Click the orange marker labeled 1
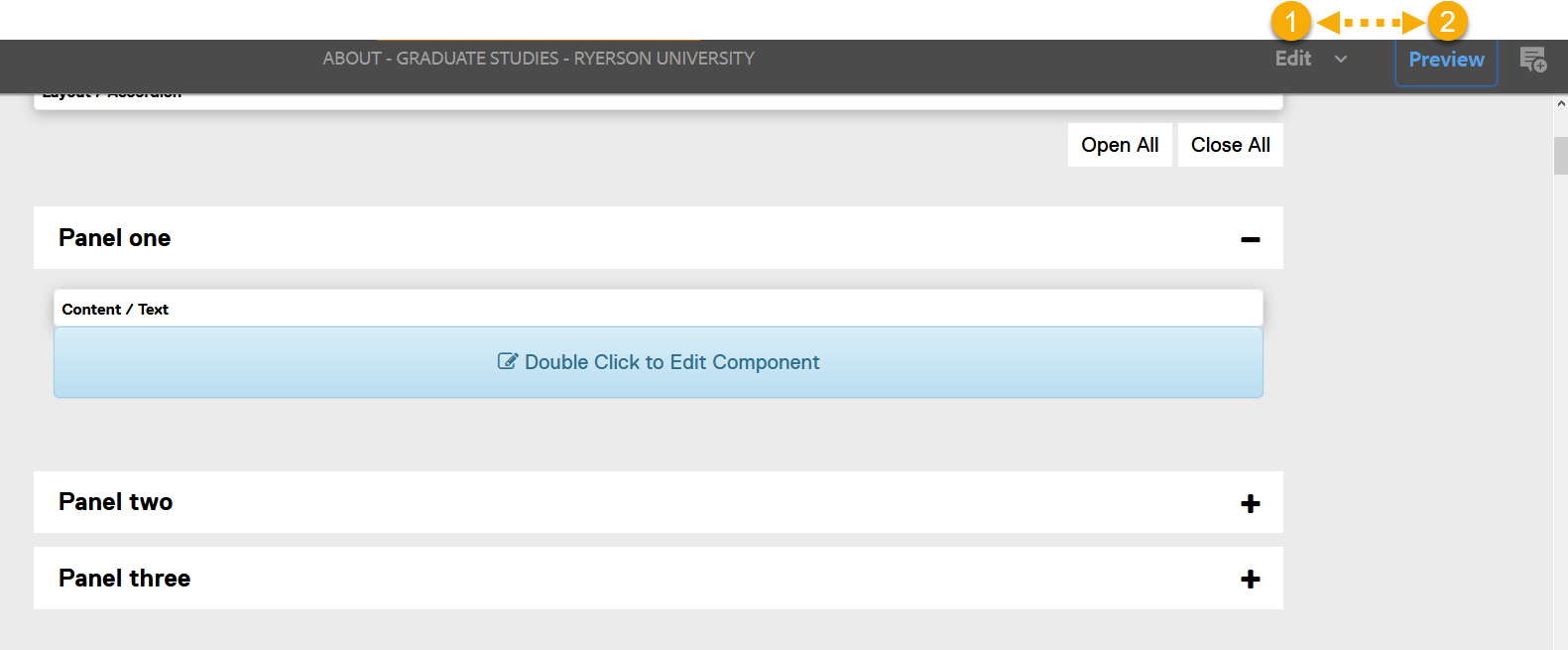 coord(1291,21)
